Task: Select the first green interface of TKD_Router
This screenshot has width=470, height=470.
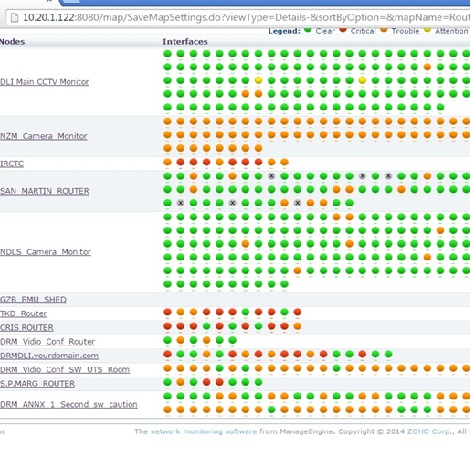Action: [x=245, y=312]
